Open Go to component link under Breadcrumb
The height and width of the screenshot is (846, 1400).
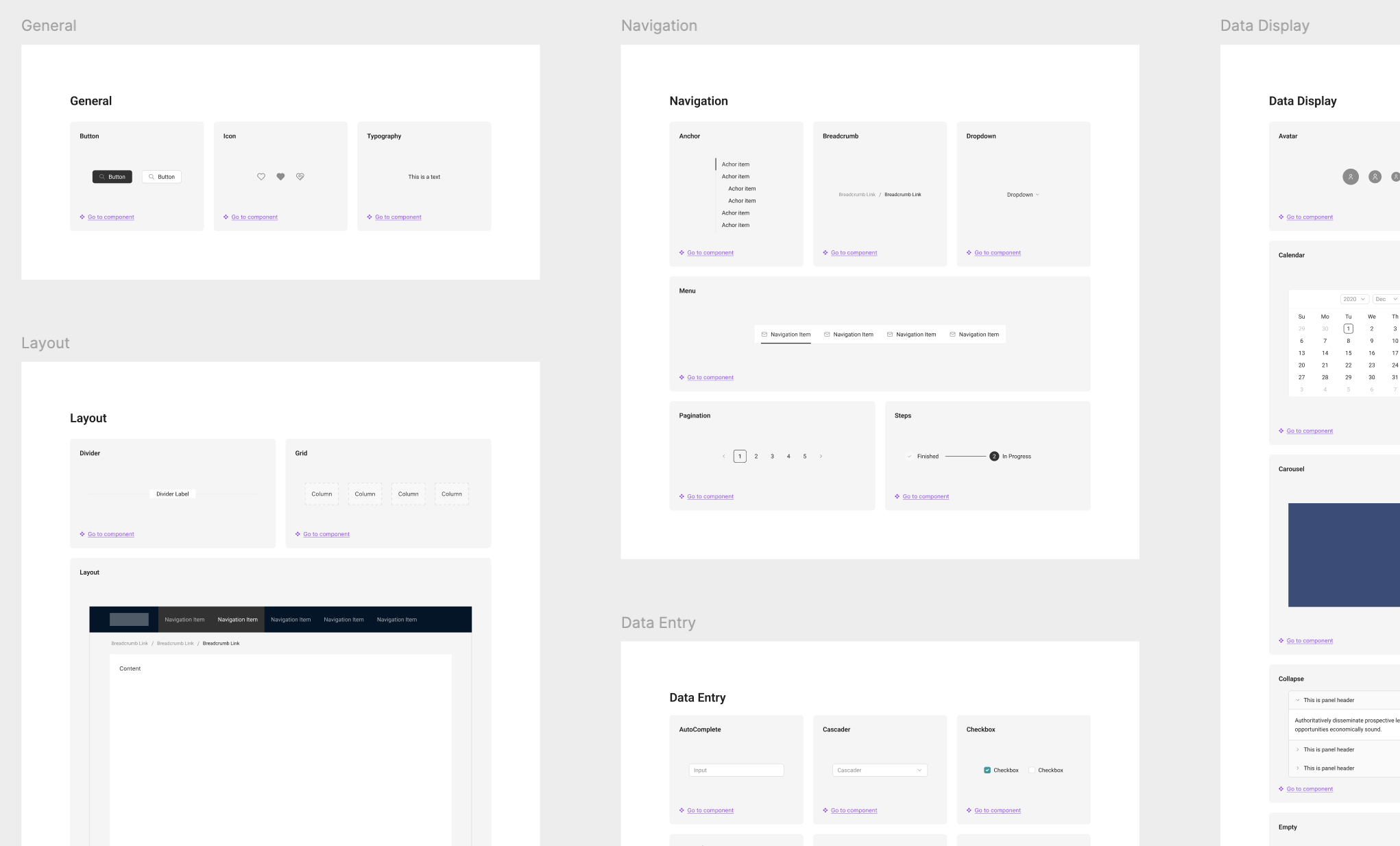pyautogui.click(x=854, y=253)
